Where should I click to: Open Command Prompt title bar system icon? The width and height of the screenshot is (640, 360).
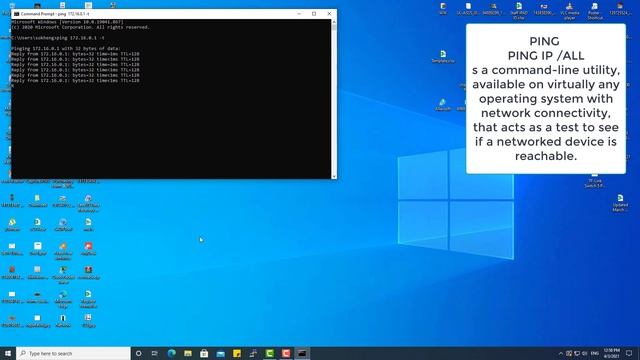click(16, 13)
